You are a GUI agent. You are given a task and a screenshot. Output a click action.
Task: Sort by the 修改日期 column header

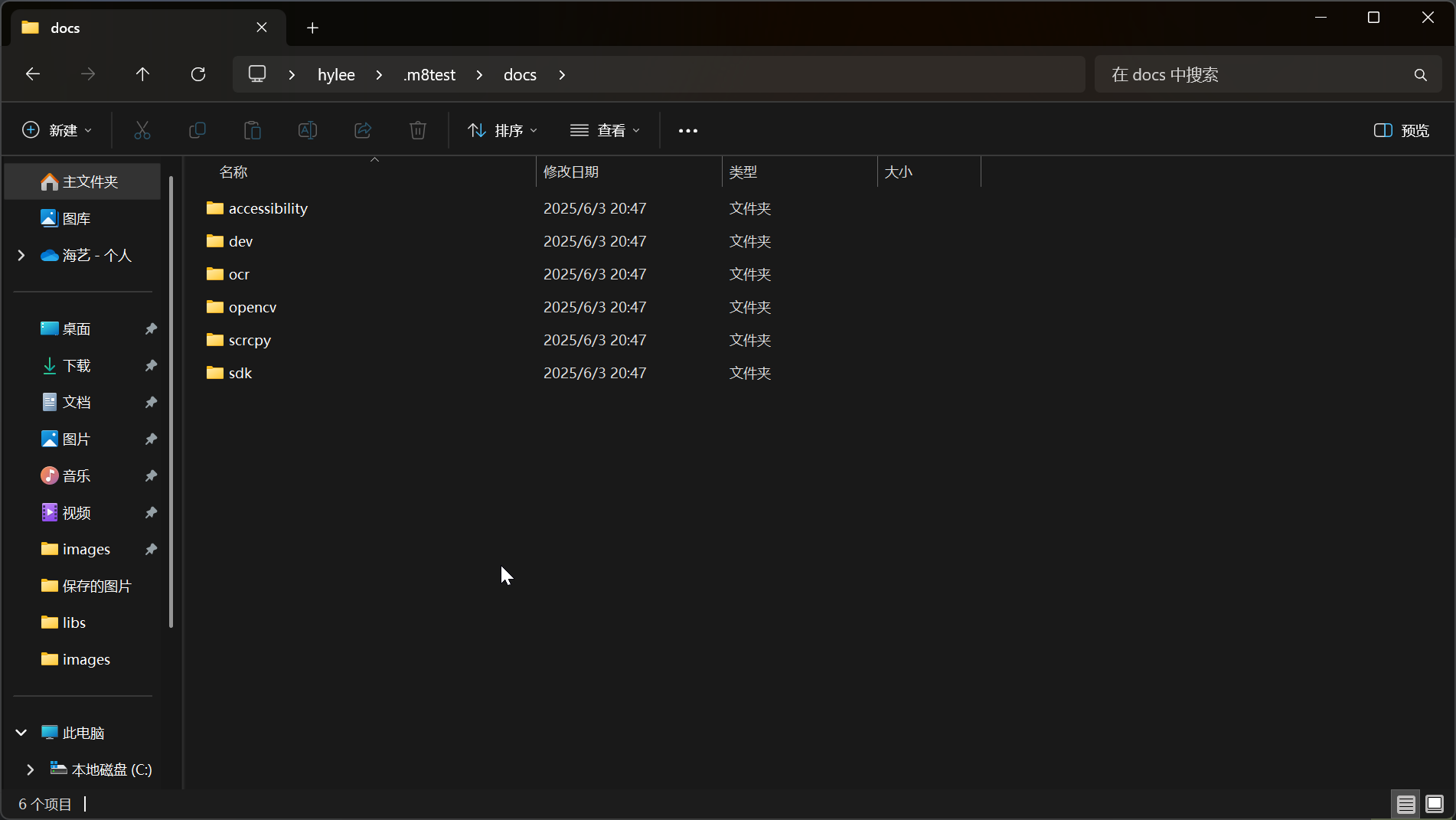pyautogui.click(x=571, y=172)
